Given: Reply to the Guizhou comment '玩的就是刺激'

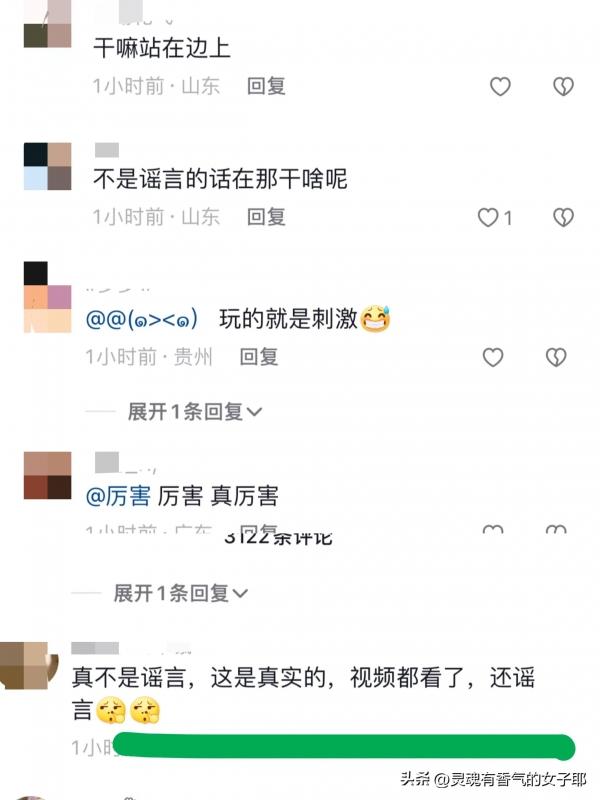Looking at the screenshot, I should tap(259, 357).
